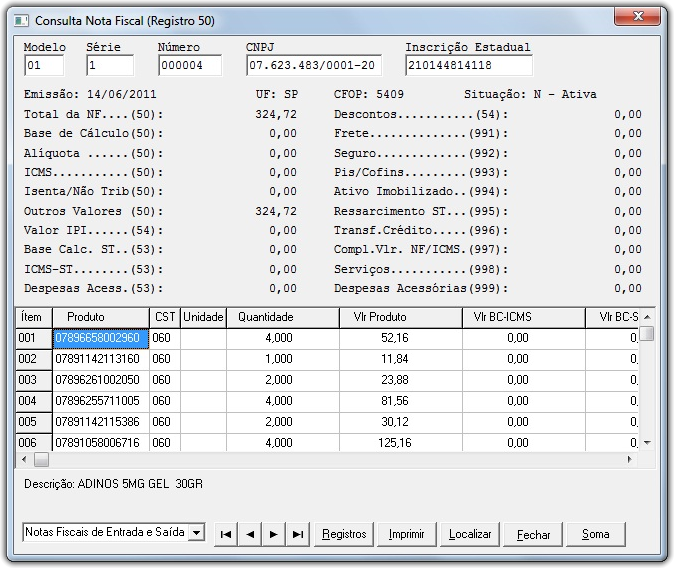Click the horizontal scrollbar right arrow
This screenshot has width=674, height=568.
click(630, 460)
